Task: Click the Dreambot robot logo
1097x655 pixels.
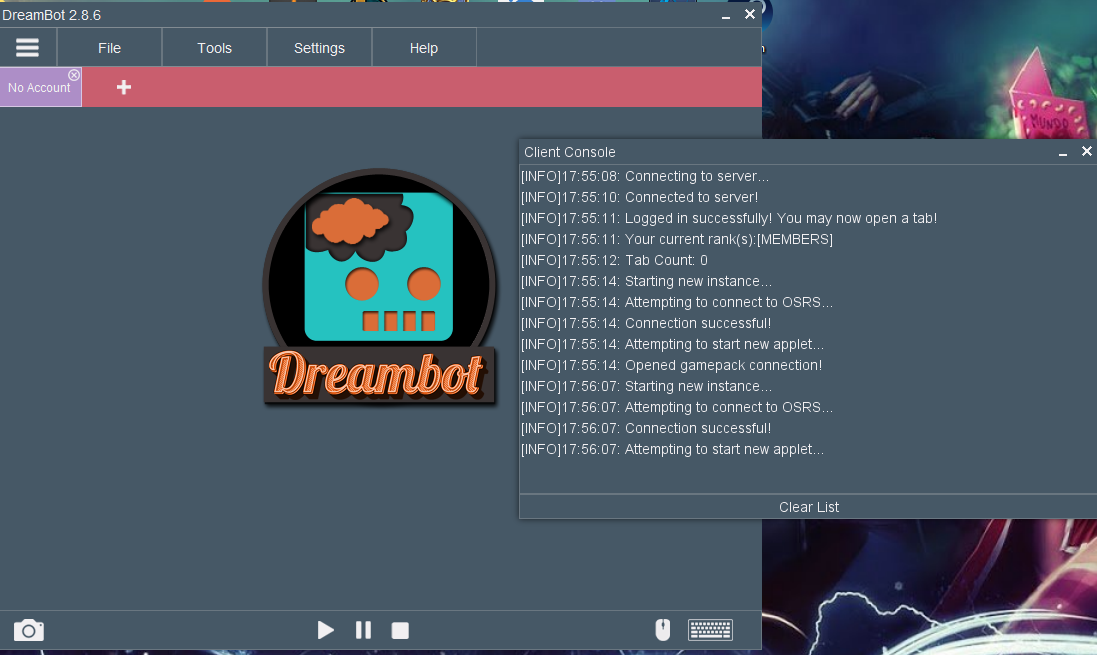Action: point(379,287)
